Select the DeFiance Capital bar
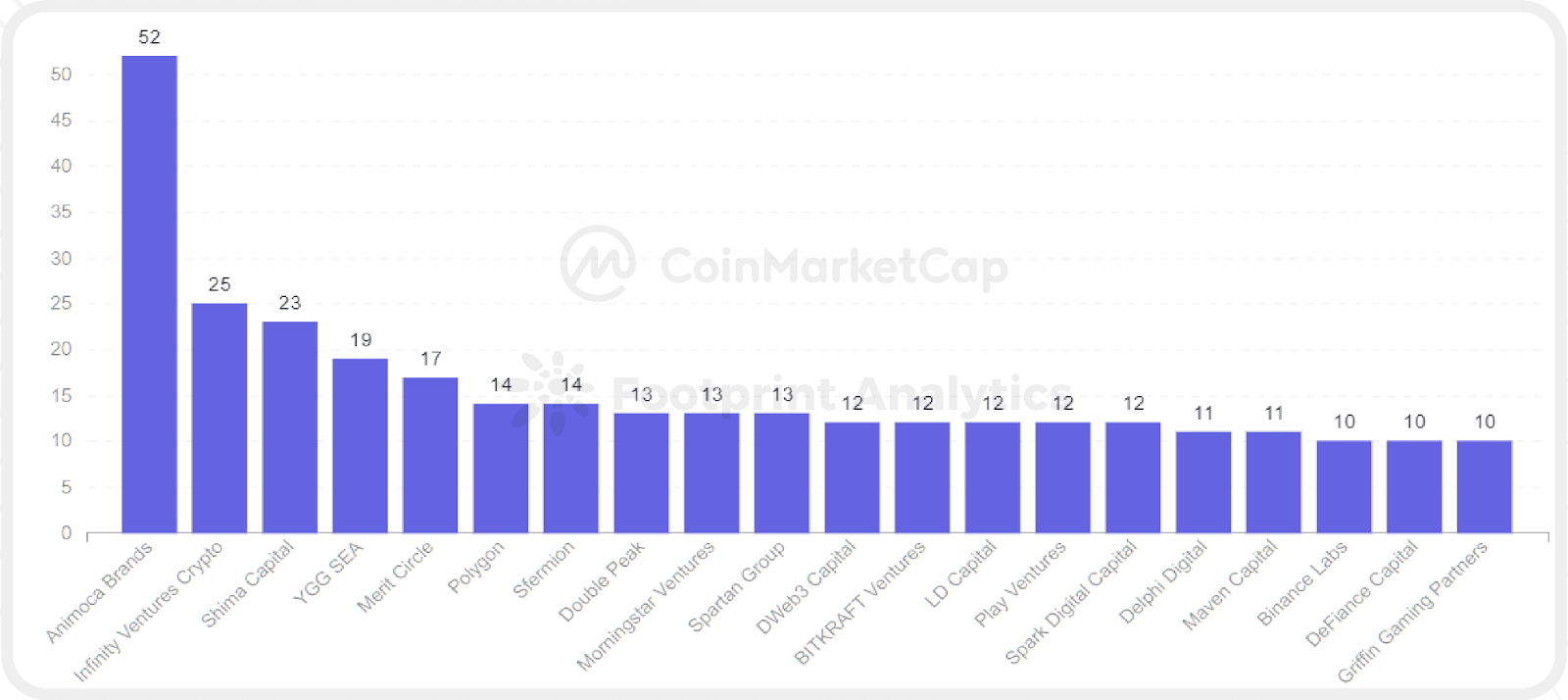The width and height of the screenshot is (1568, 700). [x=1414, y=486]
